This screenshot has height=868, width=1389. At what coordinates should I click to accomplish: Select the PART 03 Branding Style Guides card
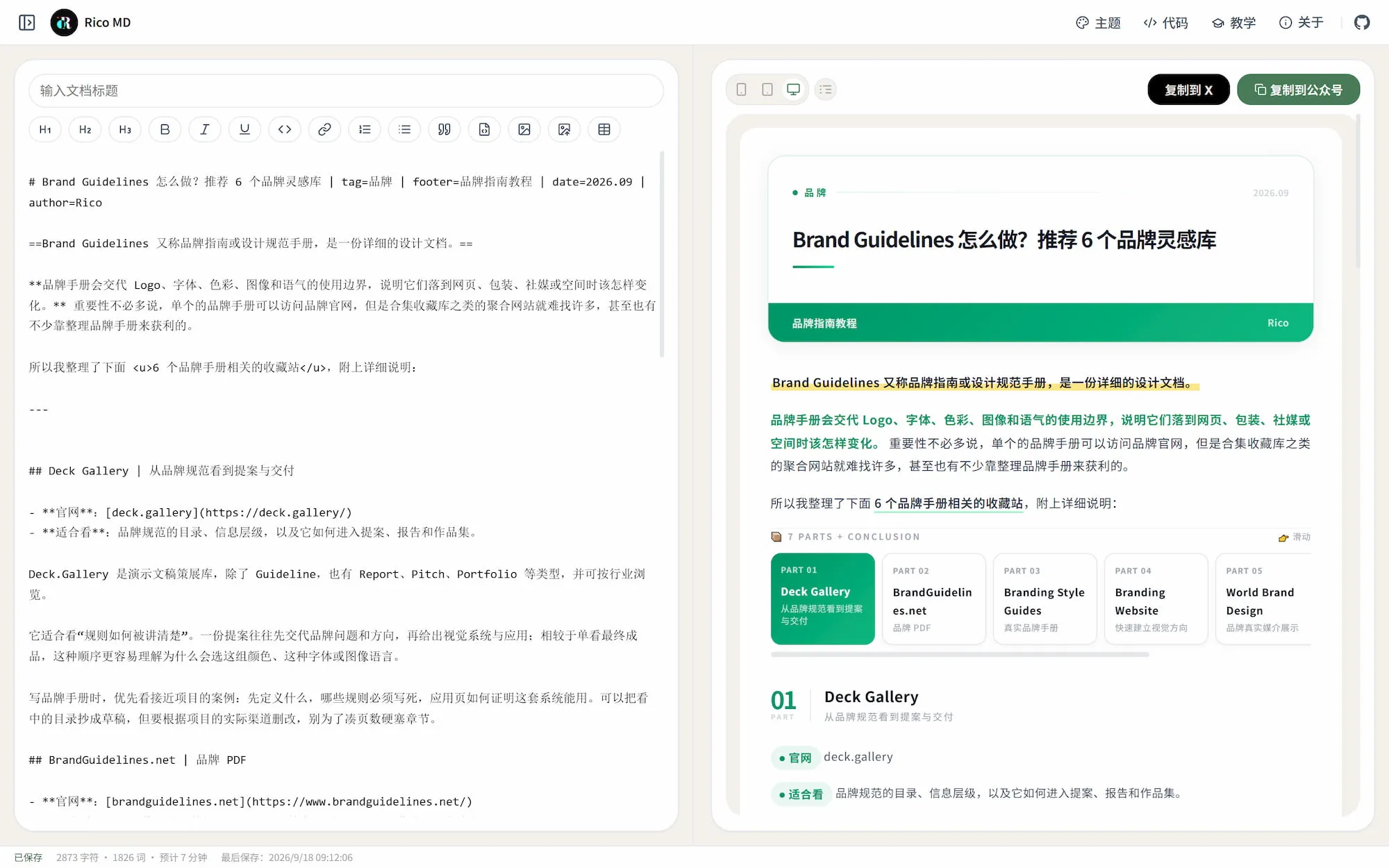[1045, 599]
